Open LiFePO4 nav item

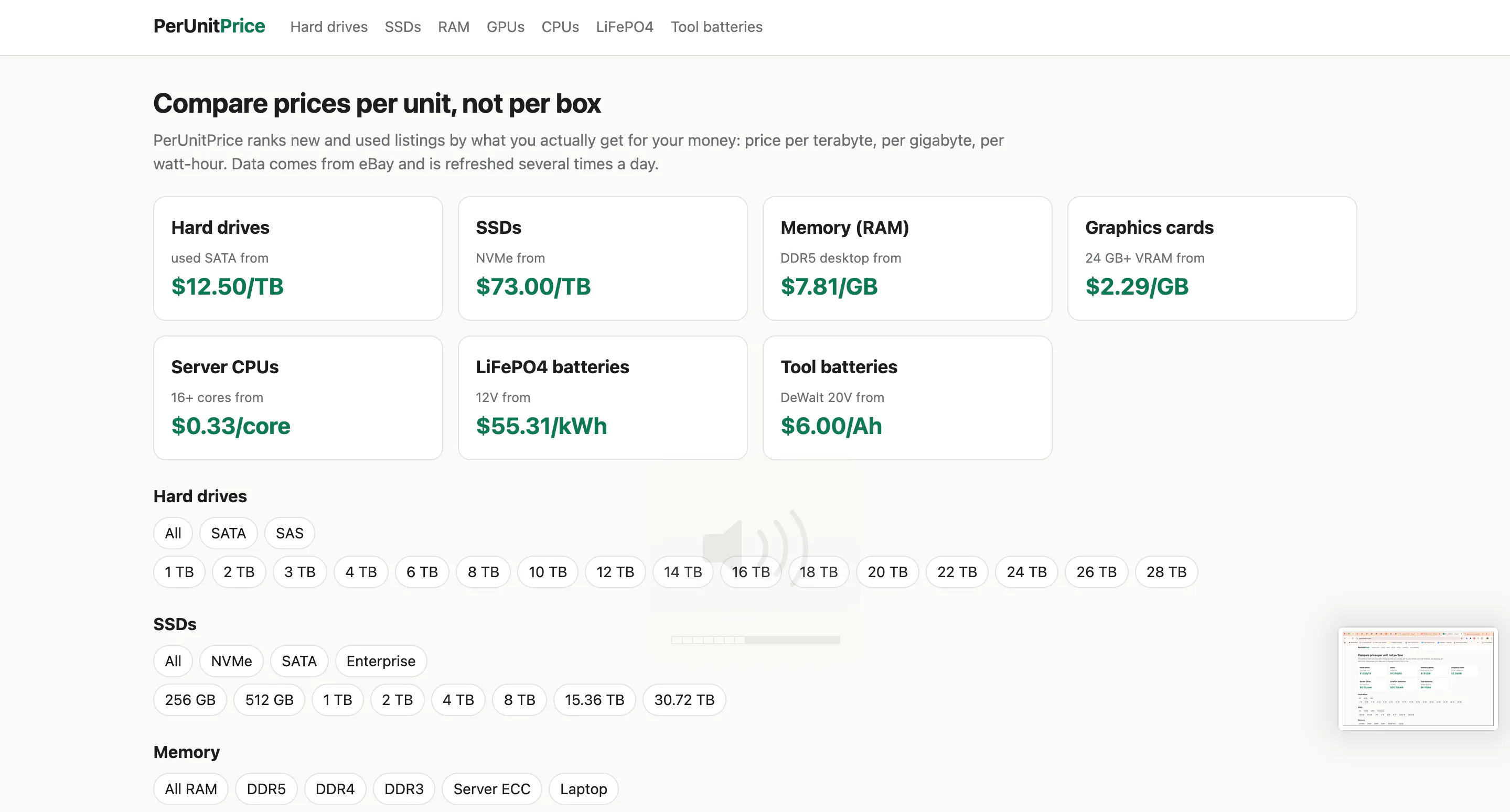(624, 27)
